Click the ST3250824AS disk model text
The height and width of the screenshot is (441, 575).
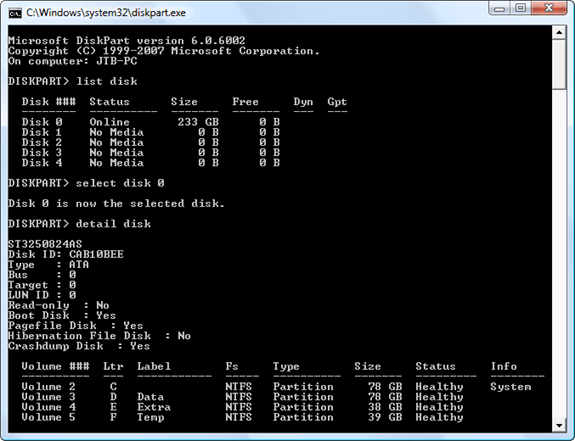[x=45, y=244]
